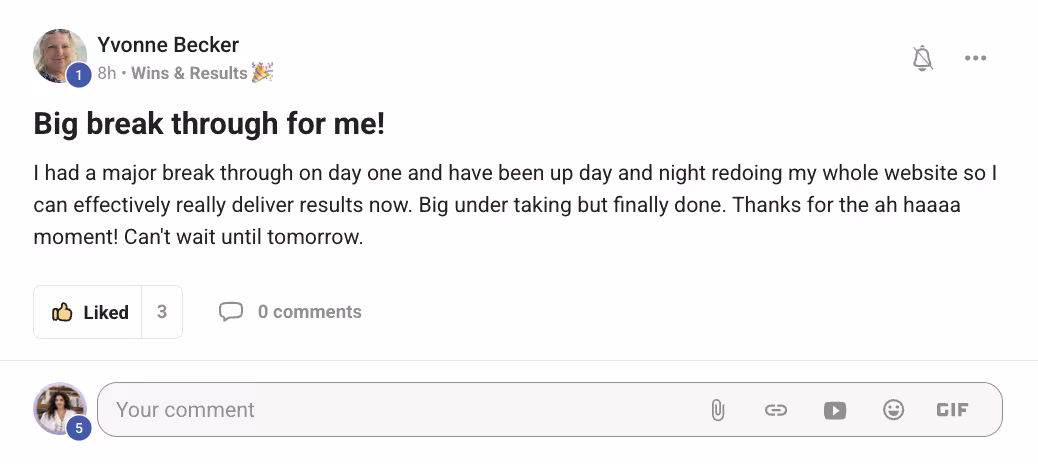The height and width of the screenshot is (464, 1038).
Task: Focus the Your comment input field
Action: click(400, 410)
